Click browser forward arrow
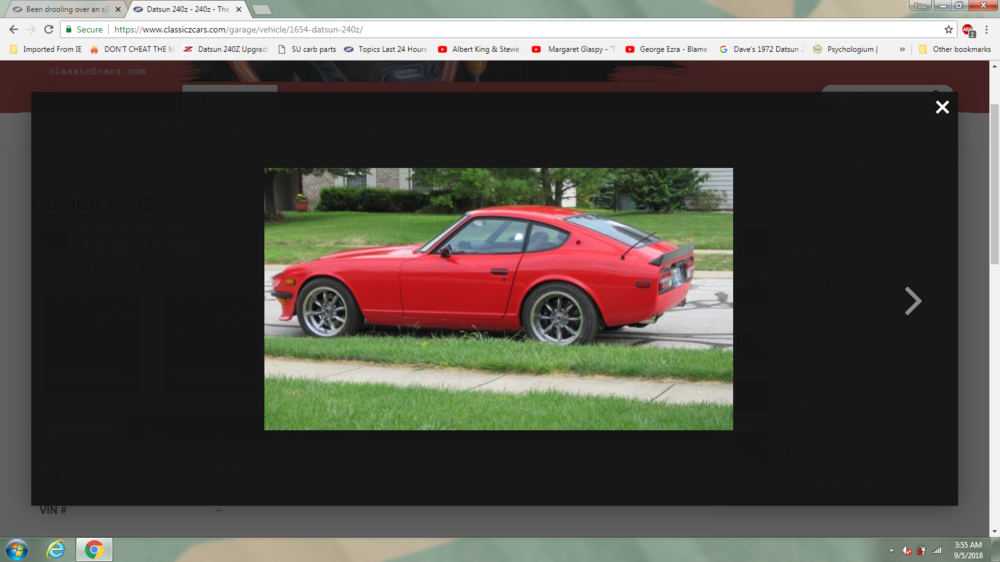The image size is (1000, 562). click(31, 29)
